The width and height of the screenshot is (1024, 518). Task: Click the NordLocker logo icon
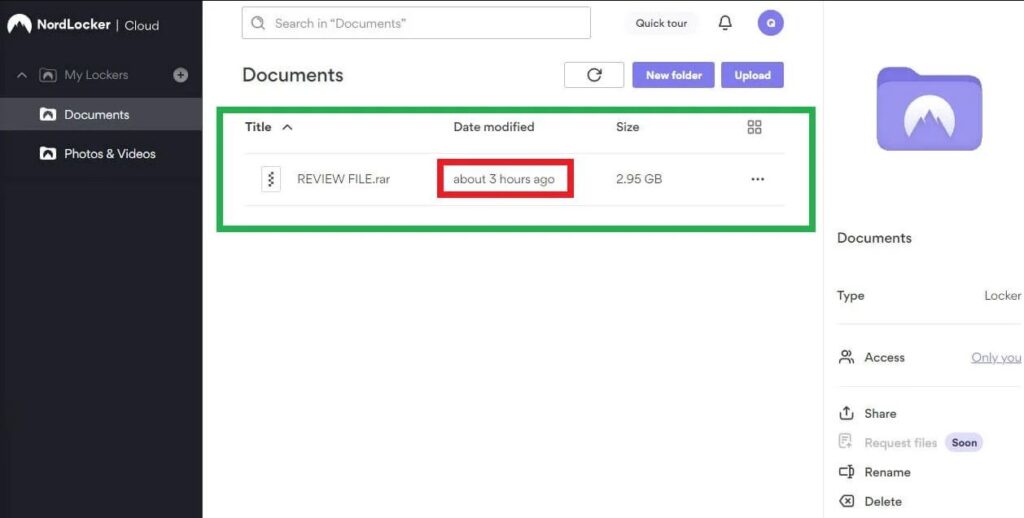pos(19,24)
